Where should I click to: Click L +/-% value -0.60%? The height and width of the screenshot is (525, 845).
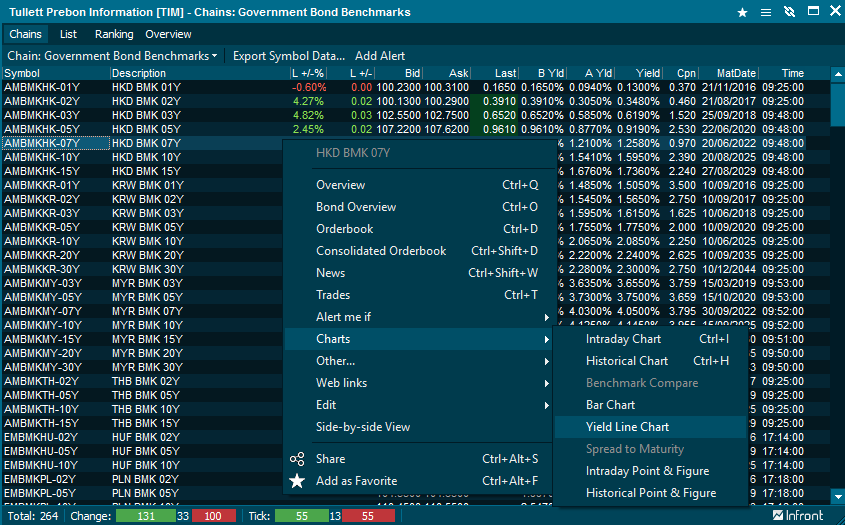[x=309, y=87]
